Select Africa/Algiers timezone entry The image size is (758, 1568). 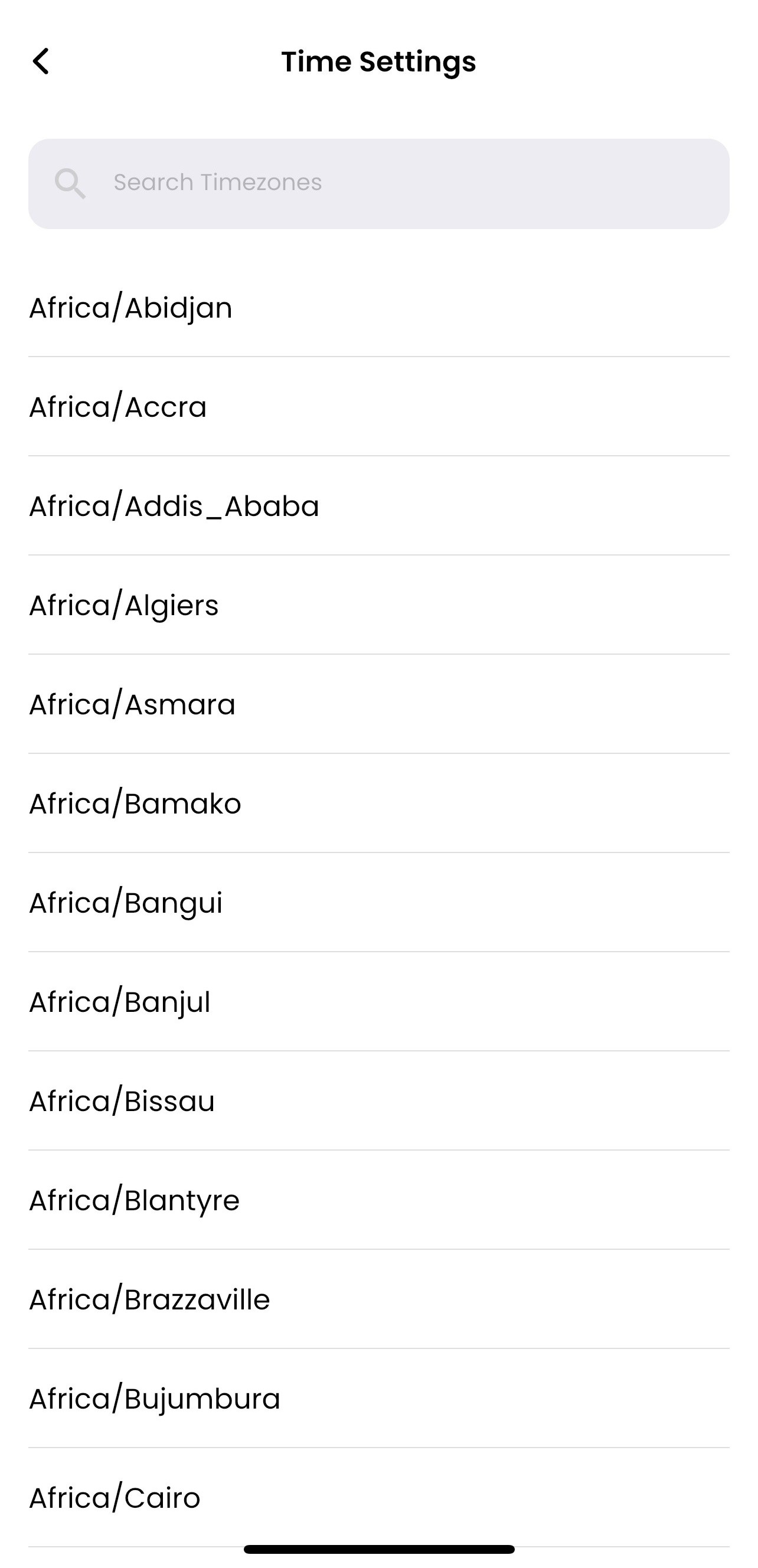tap(378, 605)
